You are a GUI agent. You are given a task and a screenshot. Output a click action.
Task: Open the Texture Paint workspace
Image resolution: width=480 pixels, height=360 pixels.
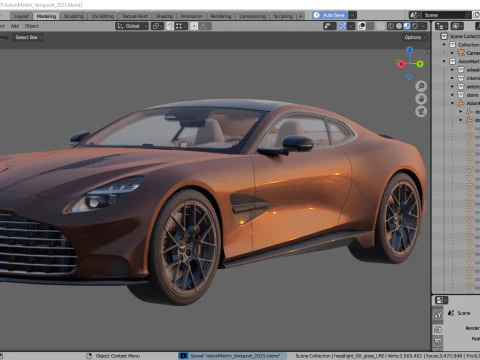pos(134,16)
